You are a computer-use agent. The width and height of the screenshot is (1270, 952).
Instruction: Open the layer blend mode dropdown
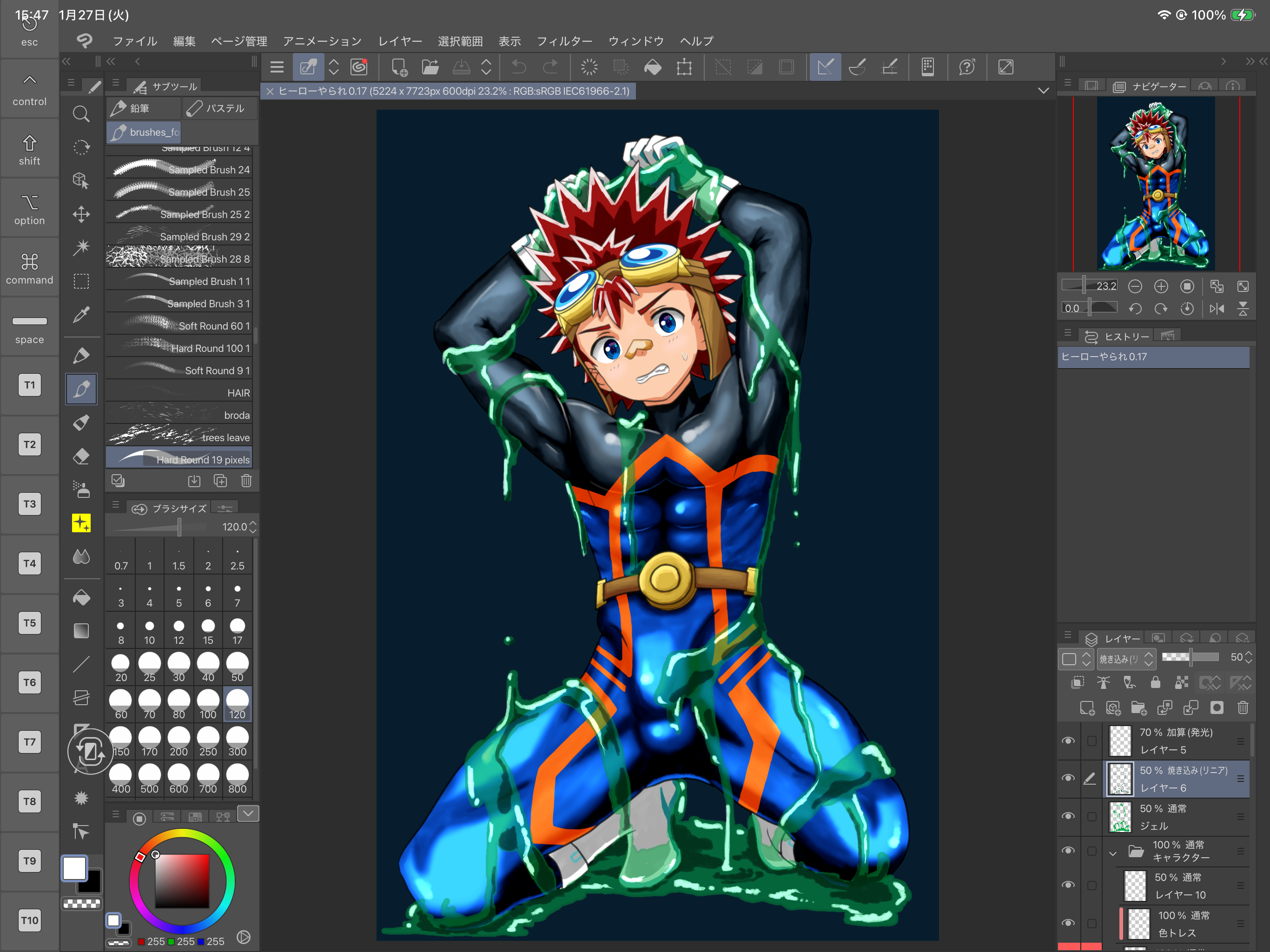(1125, 659)
